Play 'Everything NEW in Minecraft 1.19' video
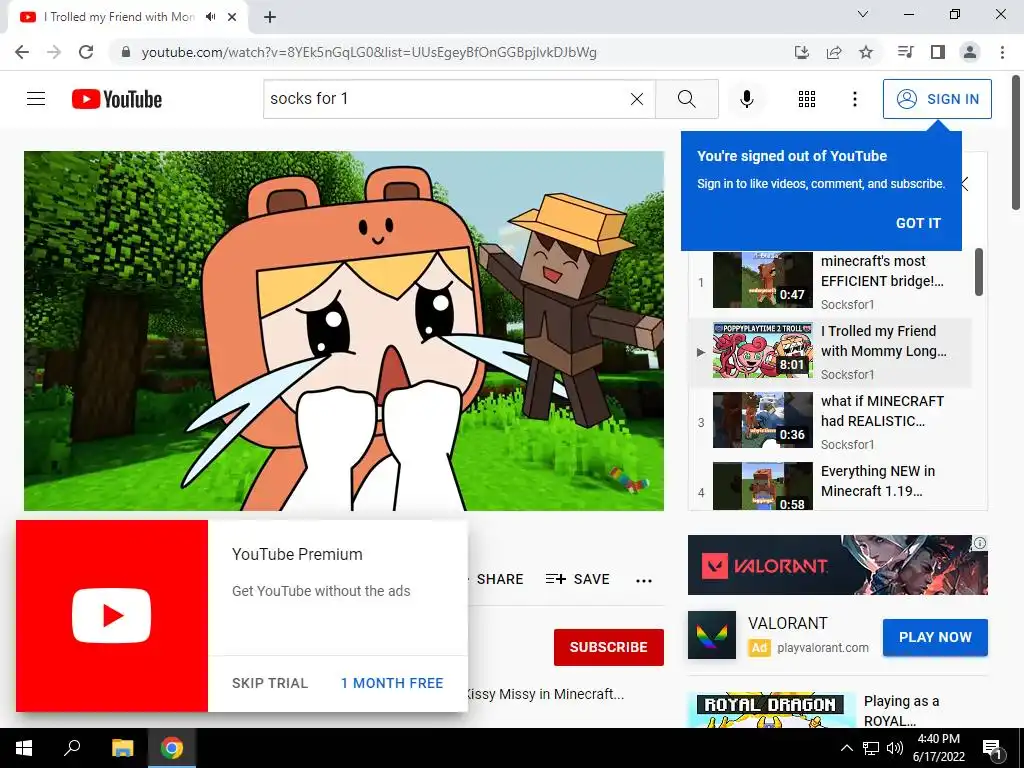1024x768 pixels. 878,481
